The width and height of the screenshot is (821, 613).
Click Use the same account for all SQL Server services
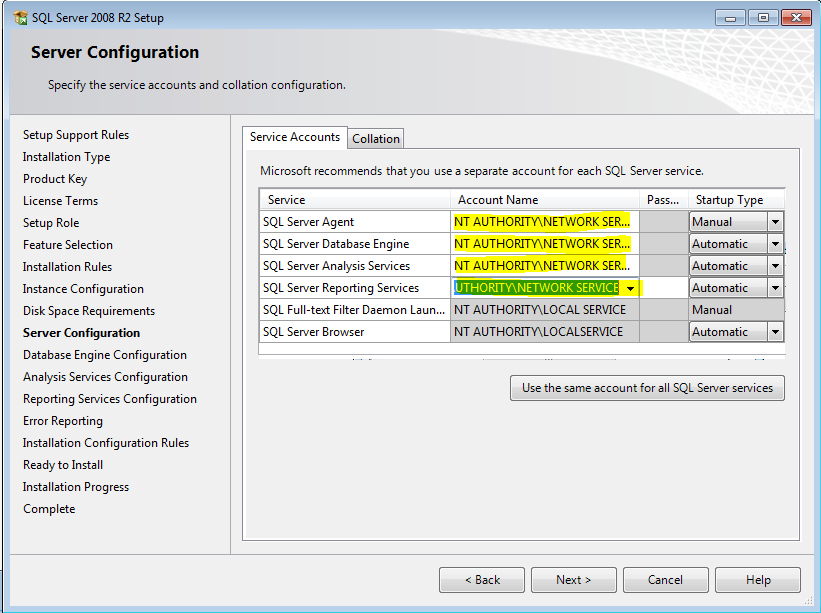tap(647, 388)
